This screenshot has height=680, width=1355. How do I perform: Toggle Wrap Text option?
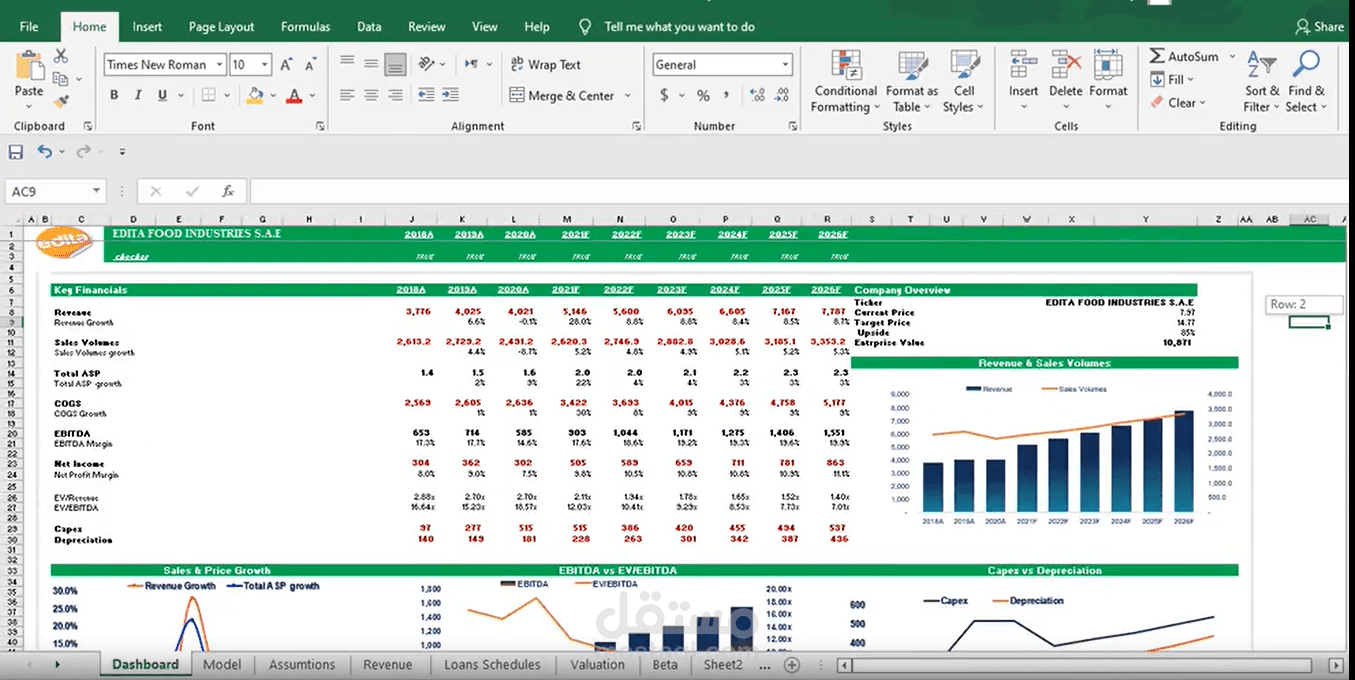pyautogui.click(x=546, y=65)
